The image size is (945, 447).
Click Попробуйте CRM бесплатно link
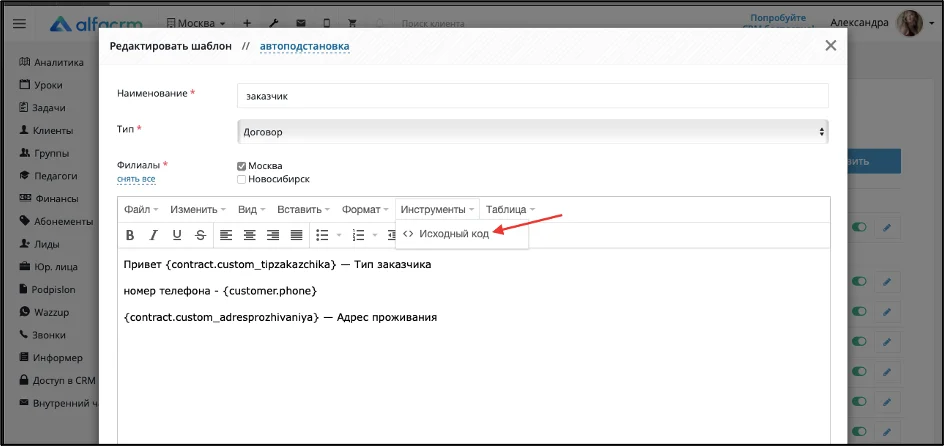tap(778, 23)
